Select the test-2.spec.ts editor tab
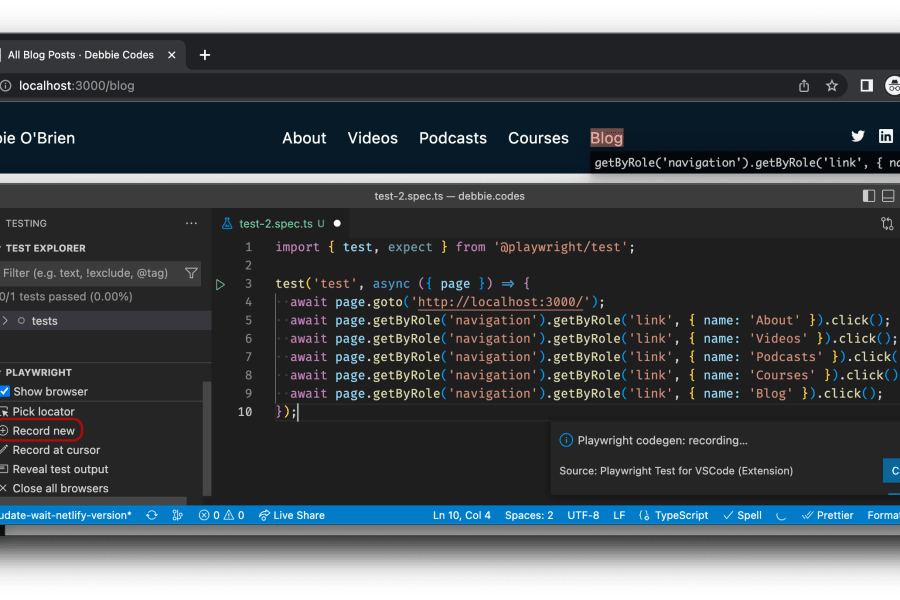This screenshot has height=600, width=900. 281,223
